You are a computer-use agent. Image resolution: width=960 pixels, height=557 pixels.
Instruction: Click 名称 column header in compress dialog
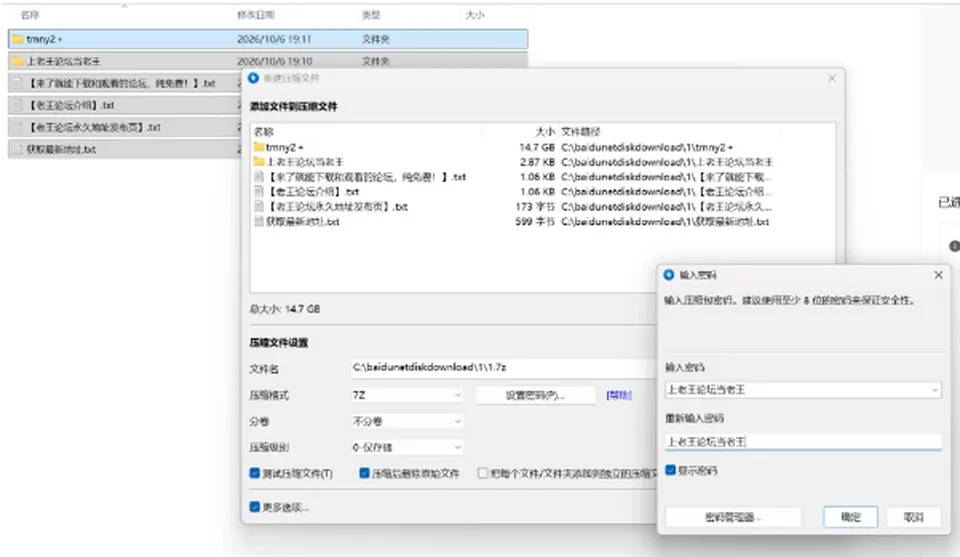[264, 132]
